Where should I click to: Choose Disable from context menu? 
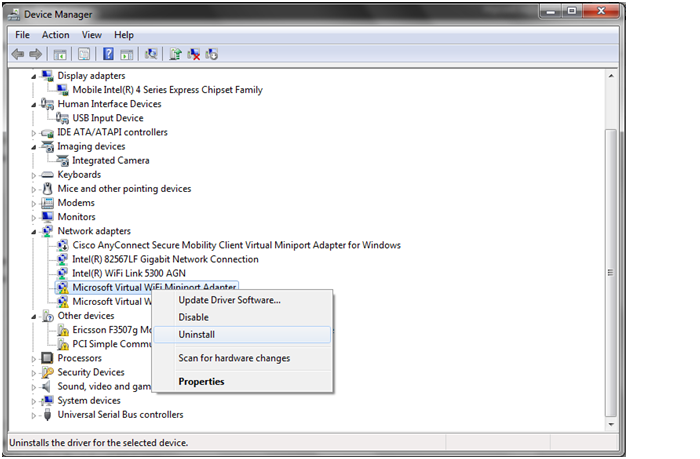(x=242, y=317)
